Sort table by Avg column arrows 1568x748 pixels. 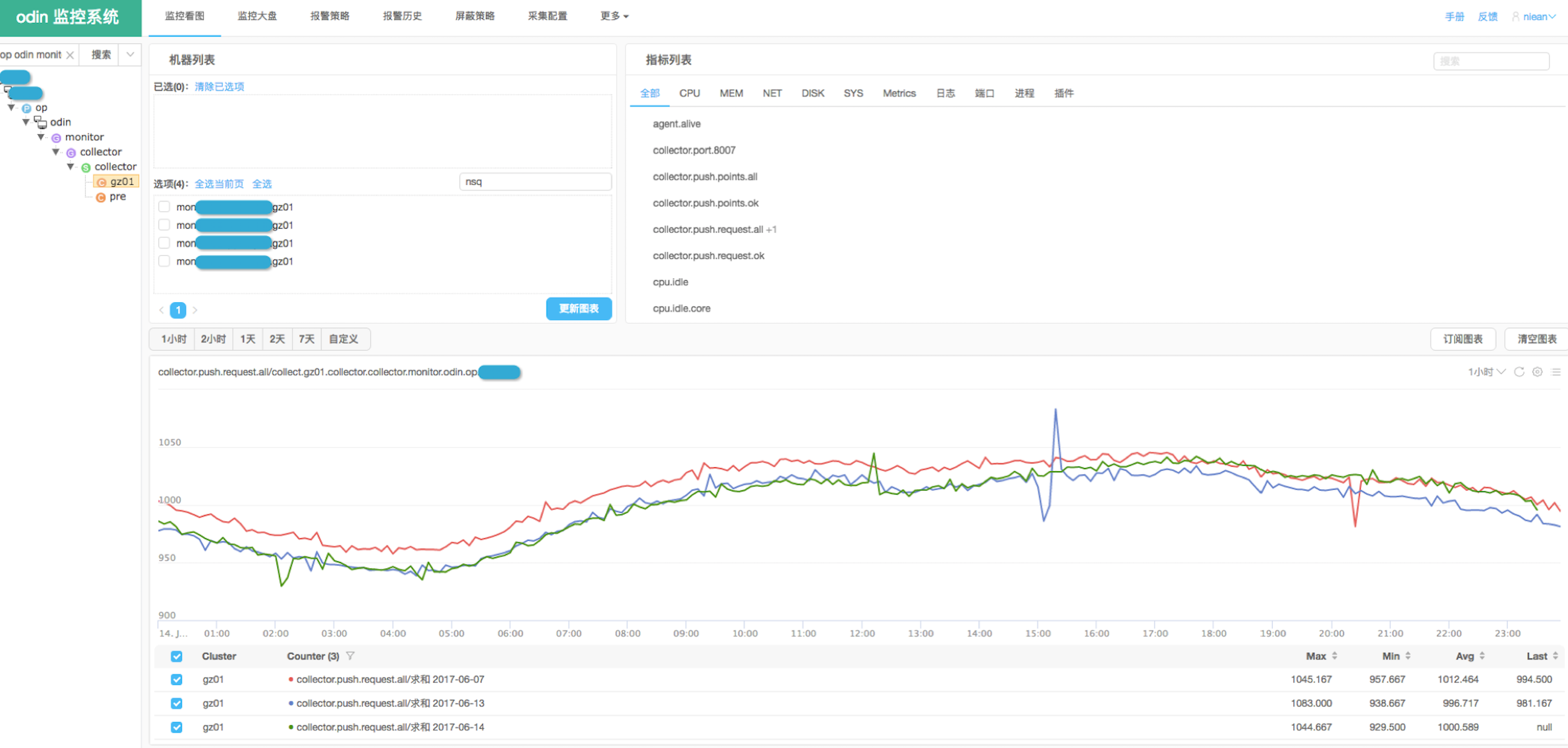(1482, 656)
